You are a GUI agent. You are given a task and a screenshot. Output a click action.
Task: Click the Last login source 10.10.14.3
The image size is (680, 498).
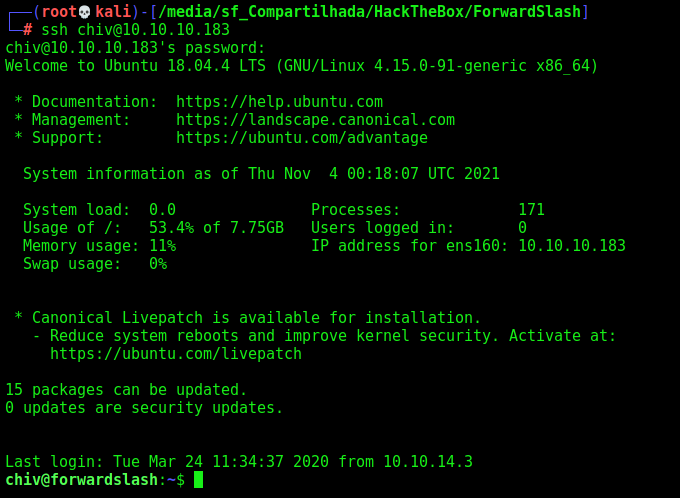tap(428, 462)
